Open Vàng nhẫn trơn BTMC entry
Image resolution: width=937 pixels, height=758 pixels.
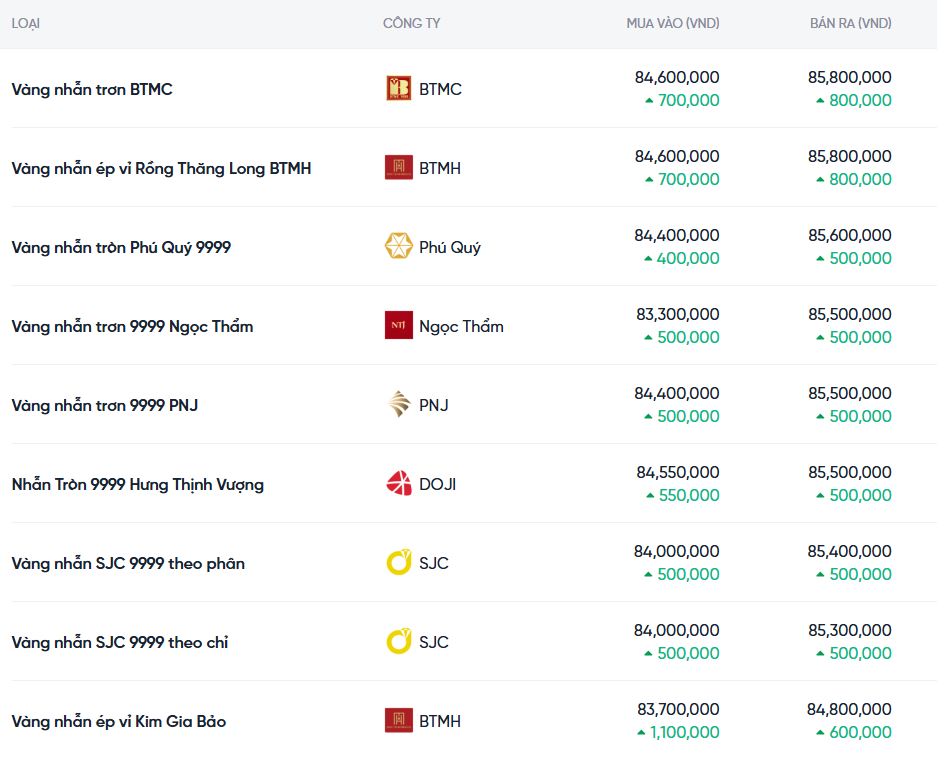[92, 89]
